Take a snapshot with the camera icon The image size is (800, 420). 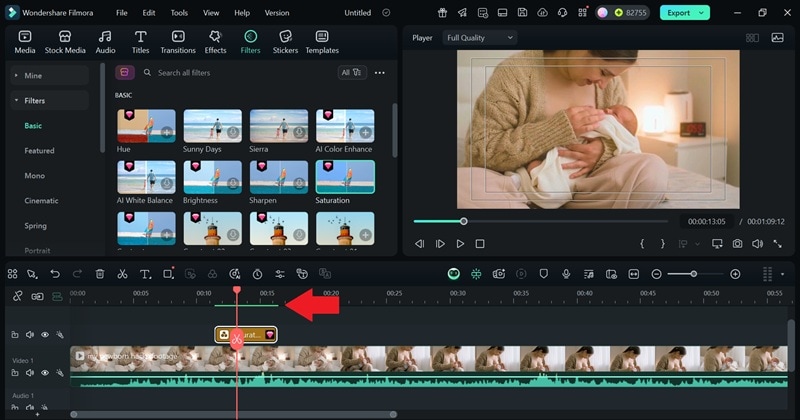tap(737, 244)
